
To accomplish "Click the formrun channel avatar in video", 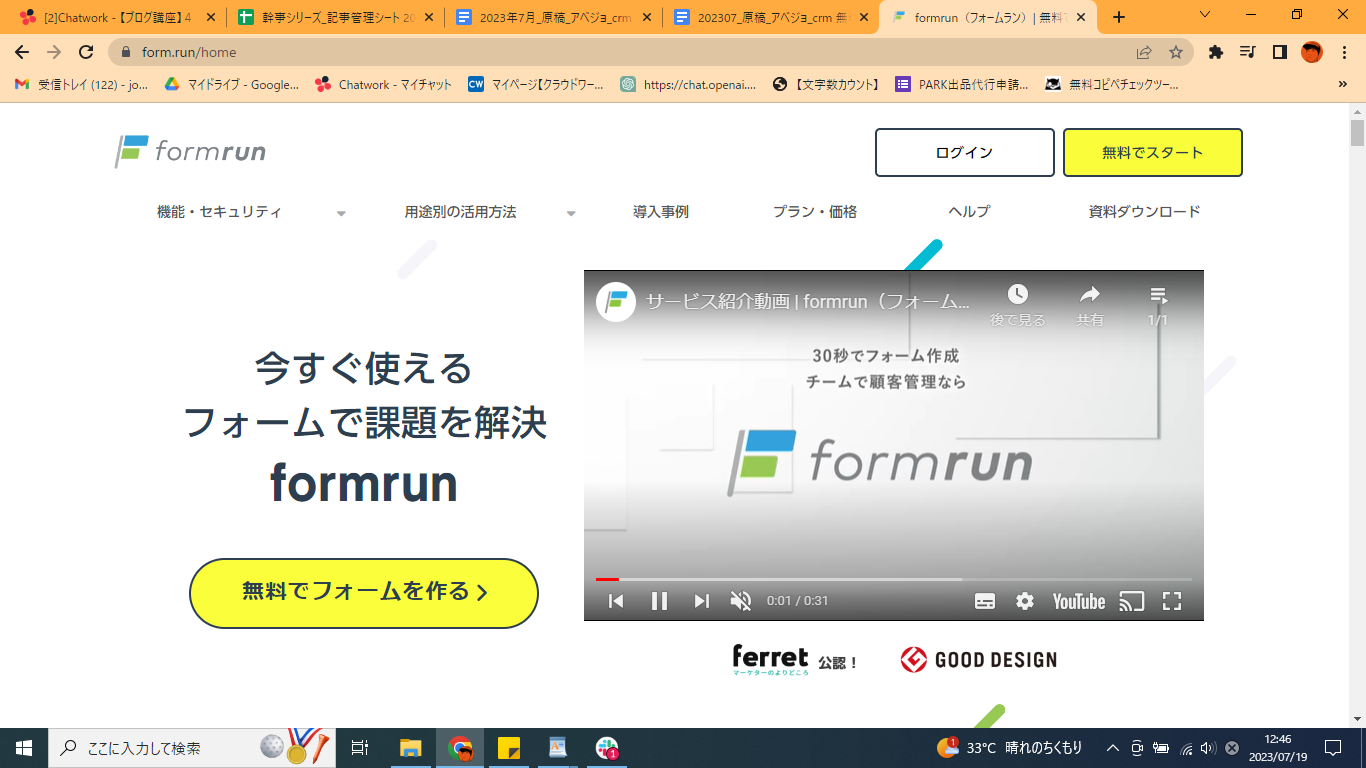I will (x=616, y=301).
